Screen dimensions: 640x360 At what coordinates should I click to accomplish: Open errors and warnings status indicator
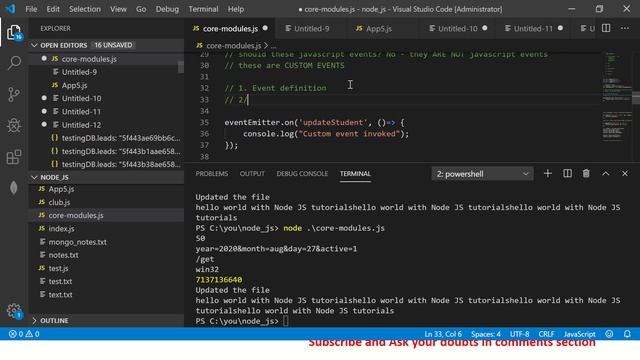point(24,334)
